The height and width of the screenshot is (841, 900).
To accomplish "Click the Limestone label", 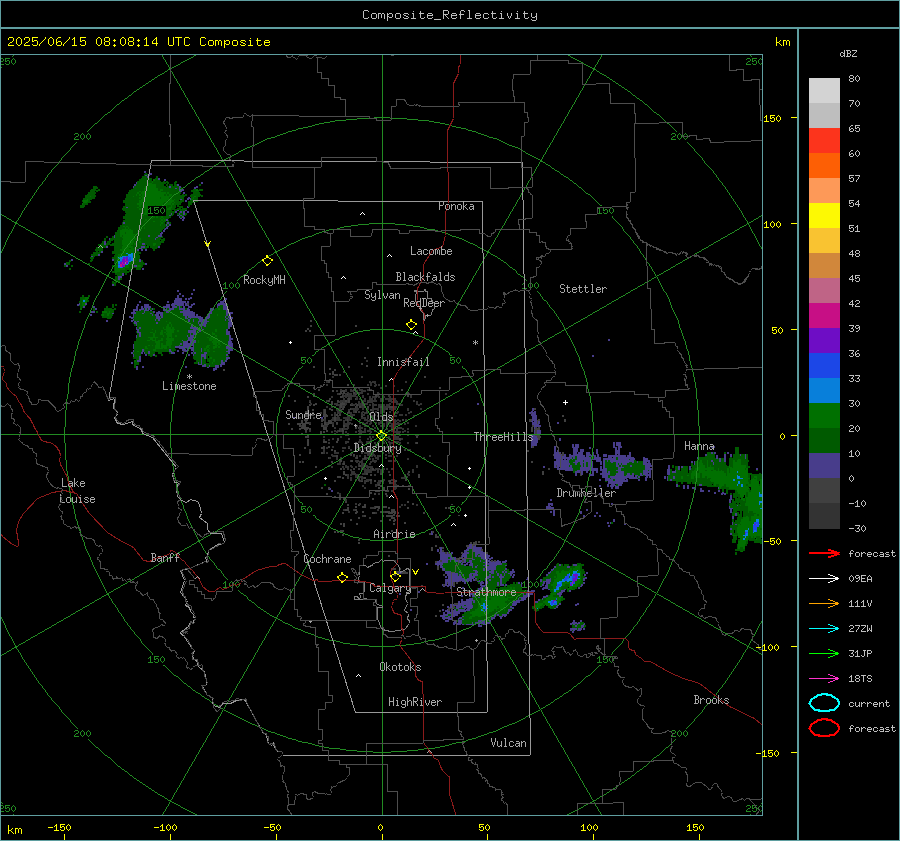I will (x=189, y=386).
